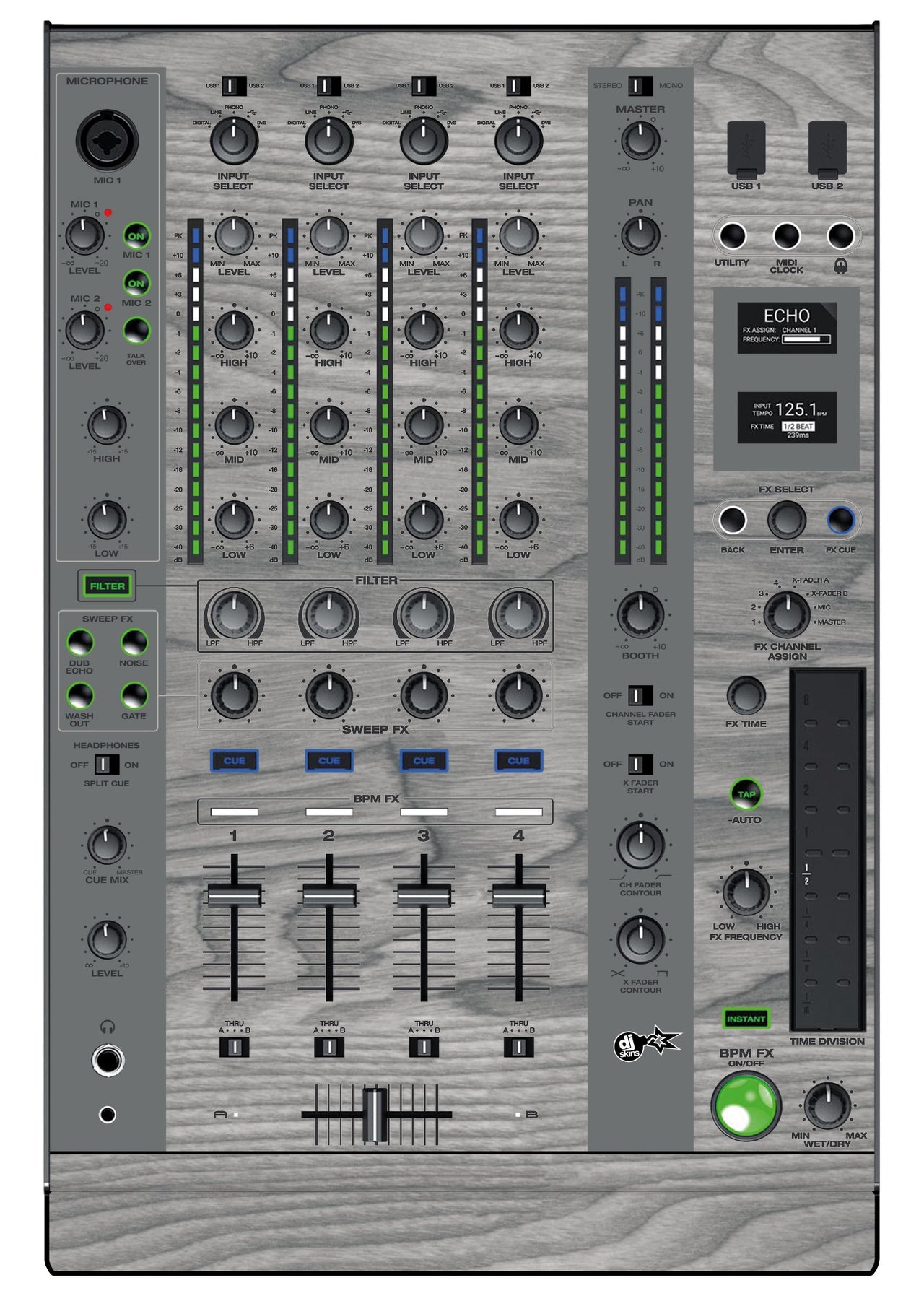
Task: Click channel 4 Input Select knob
Action: point(518,141)
